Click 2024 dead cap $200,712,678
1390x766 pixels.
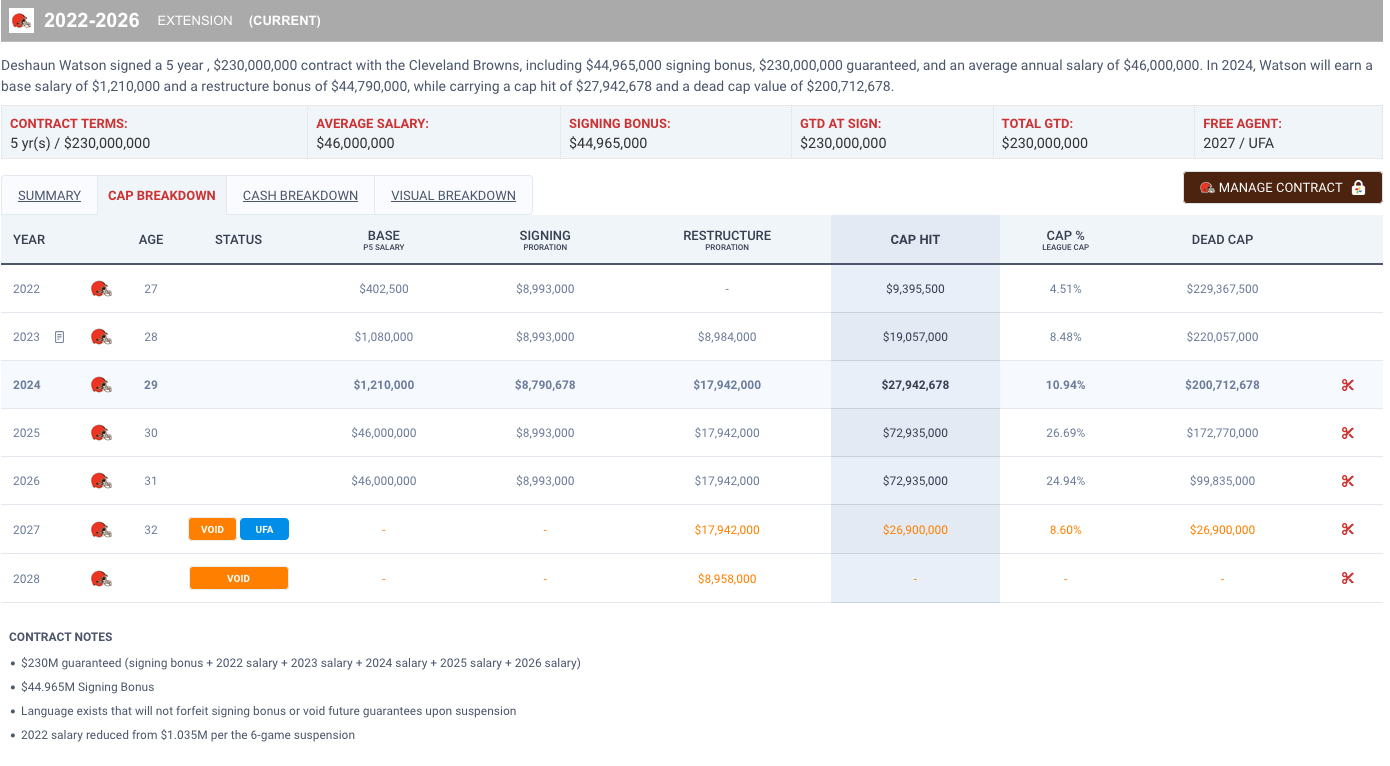[x=1222, y=385]
